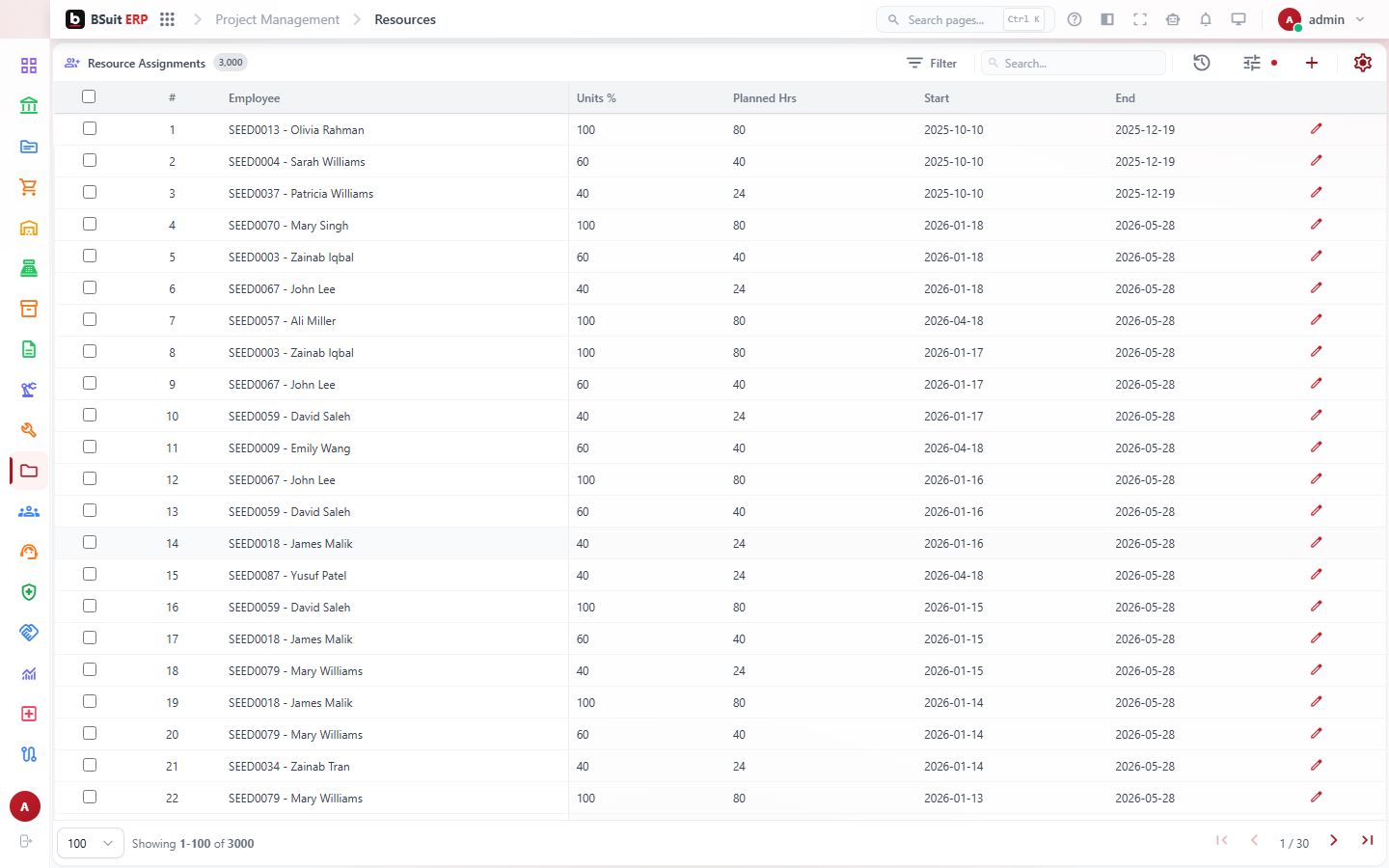Open the red medical plus module icon

point(29,714)
